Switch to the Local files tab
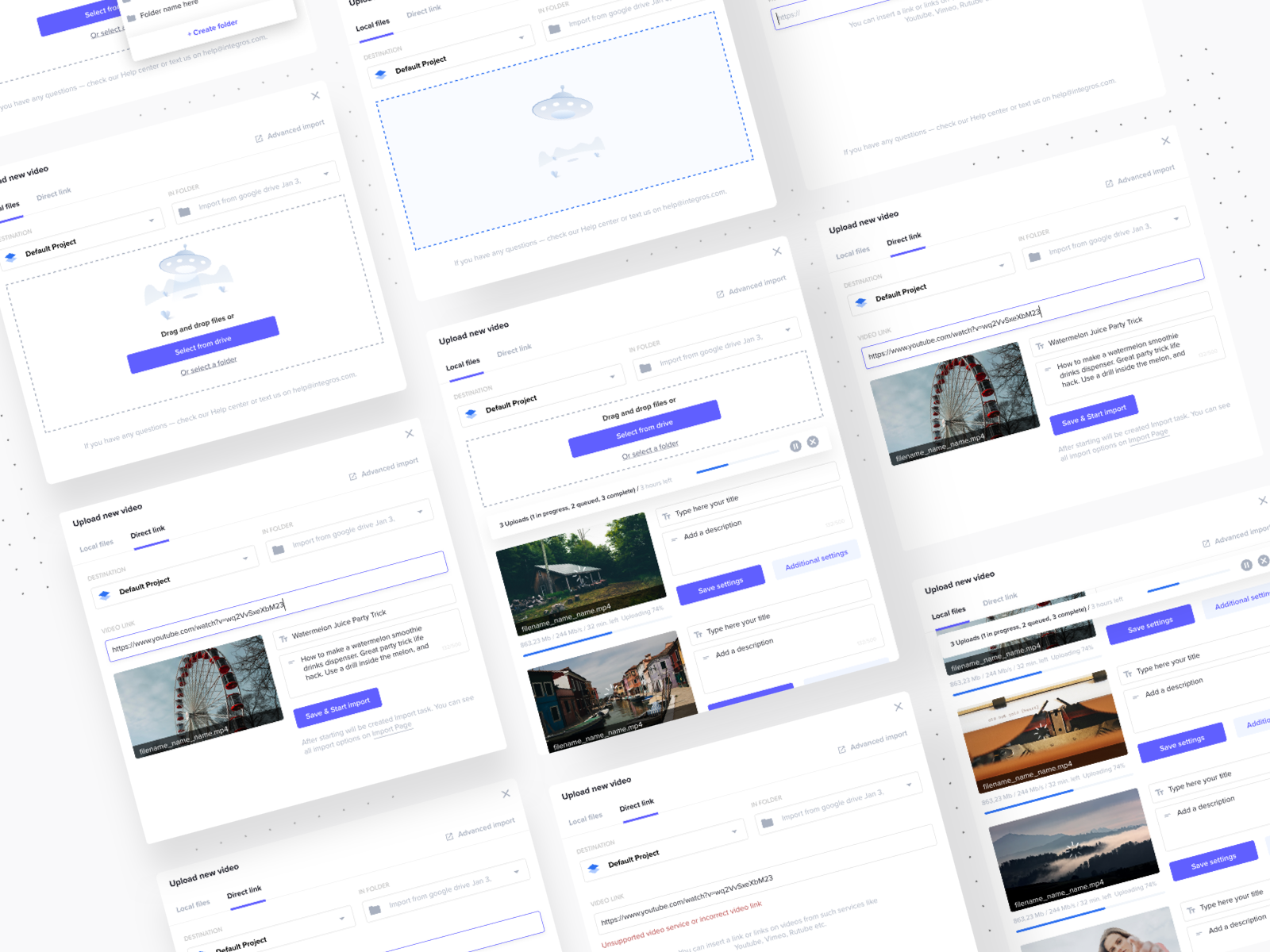The height and width of the screenshot is (952, 1270). (x=95, y=546)
